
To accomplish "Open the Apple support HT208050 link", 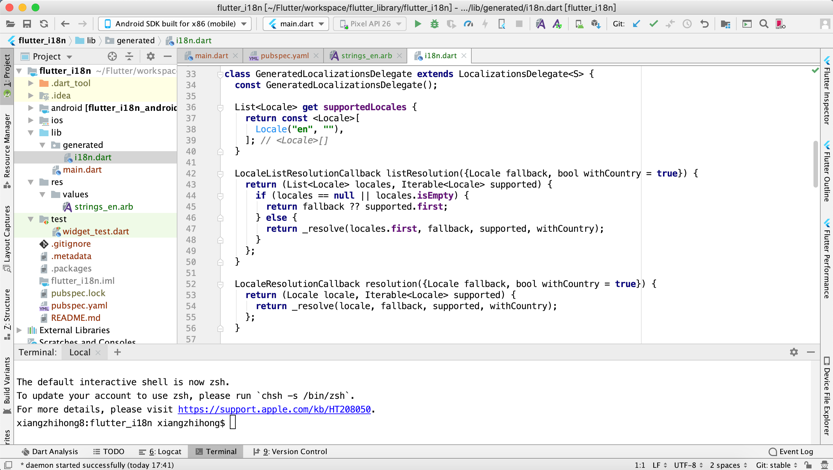I will (x=274, y=409).
